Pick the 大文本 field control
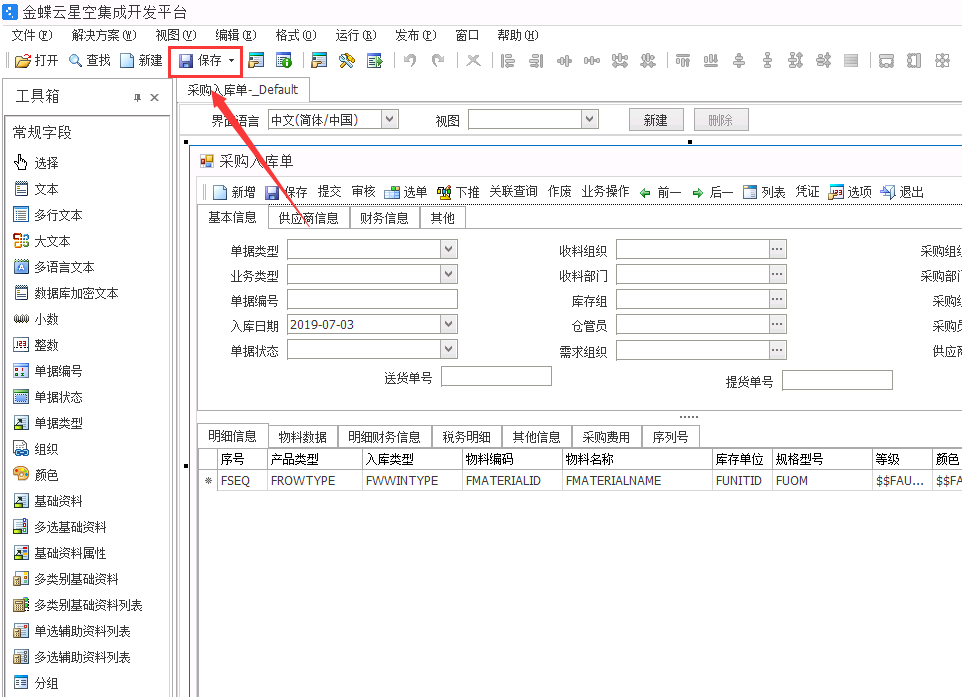This screenshot has width=962, height=697. [42, 241]
